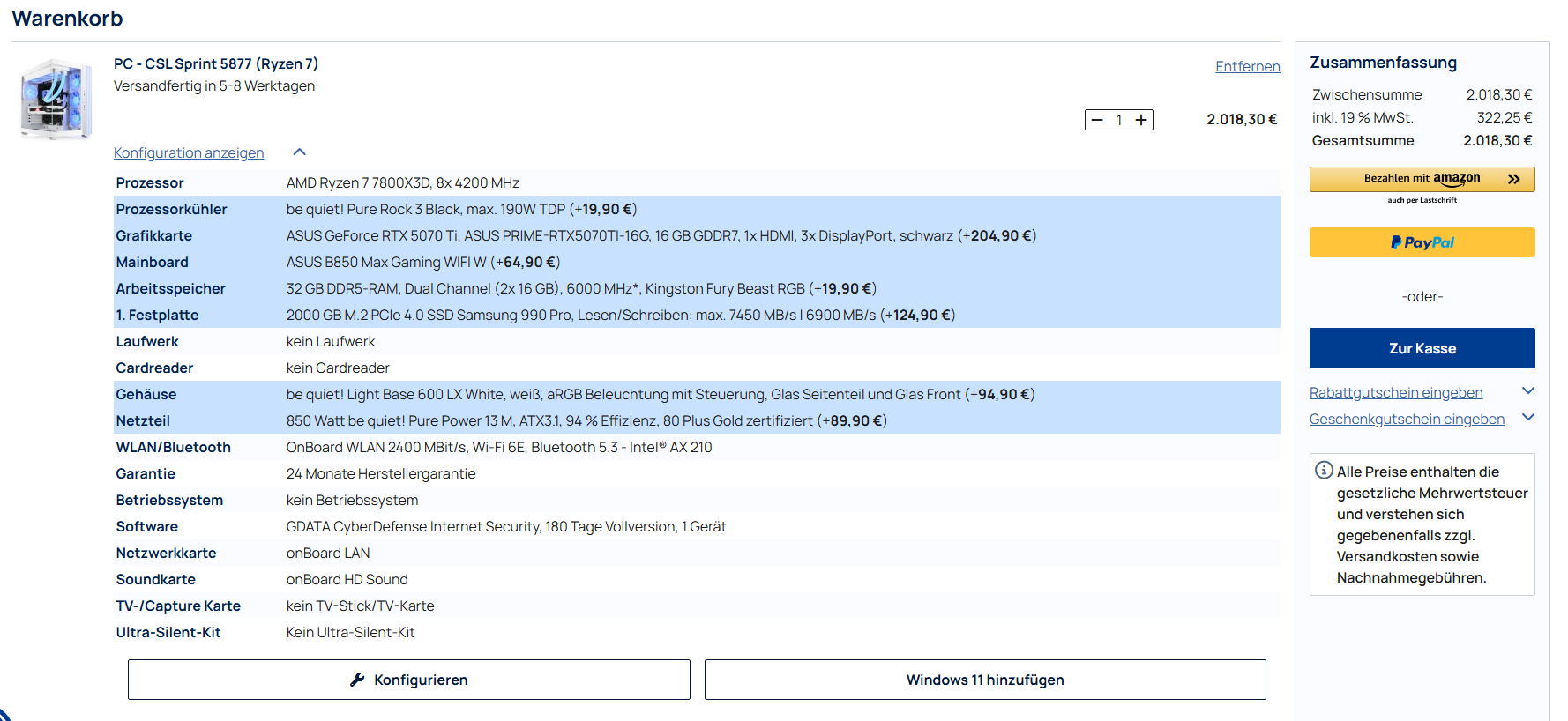
Task: Select the Prozessorkühler row label
Action: [x=171, y=209]
